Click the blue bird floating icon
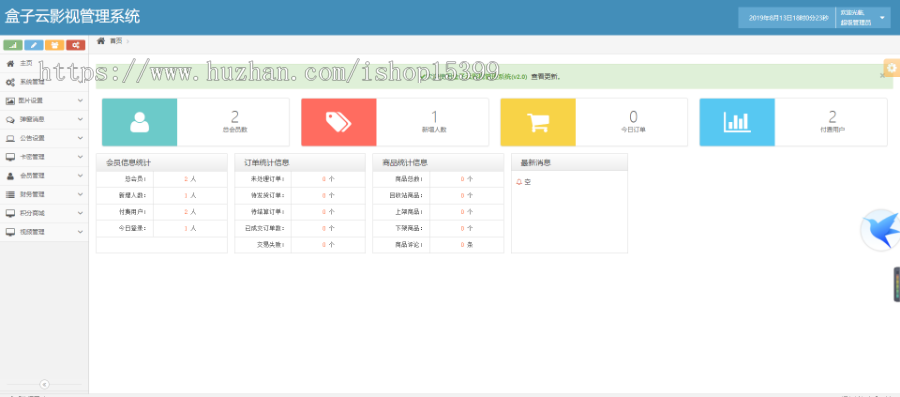900x397 pixels. click(880, 230)
